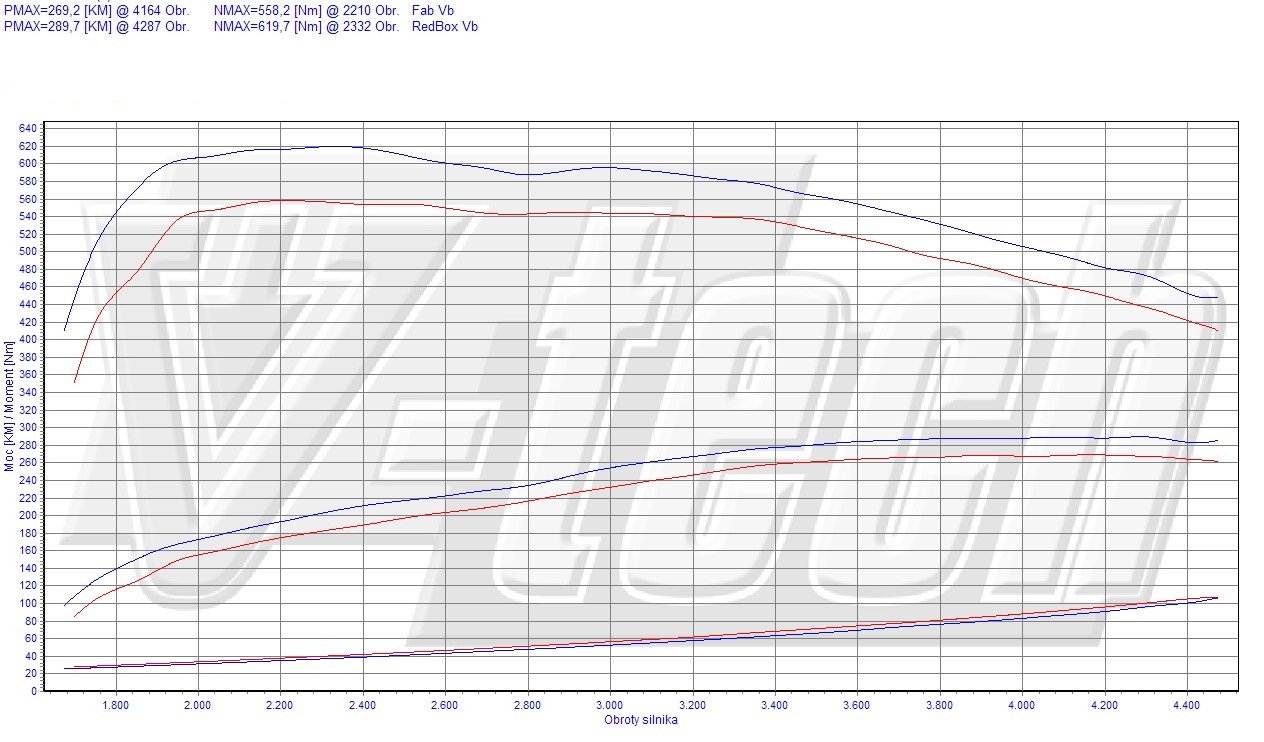Screen dimensions: 1264x742
Task: Click the 200 y-axis tick label
Action: [27, 515]
